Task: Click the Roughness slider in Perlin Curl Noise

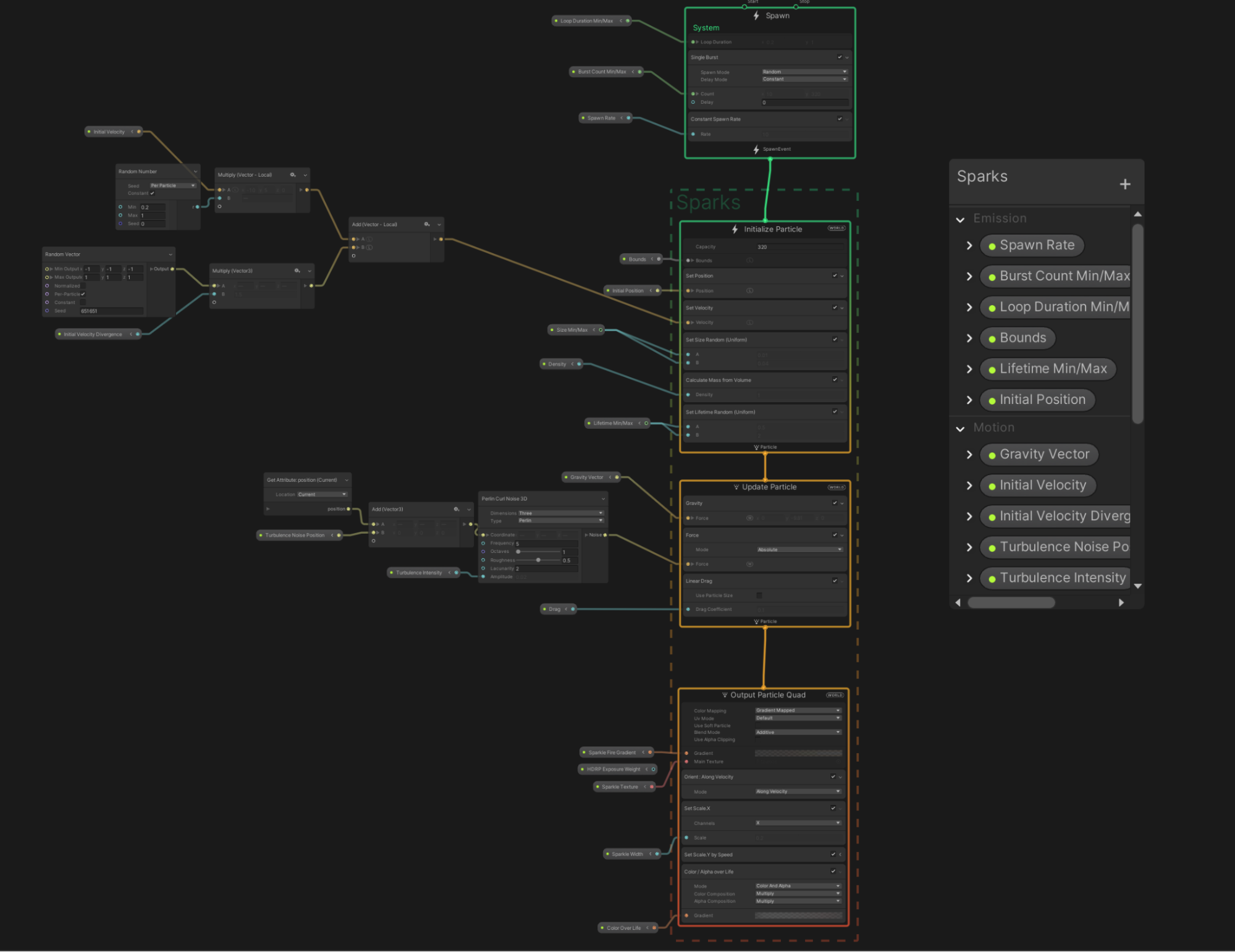Action: 539,560
